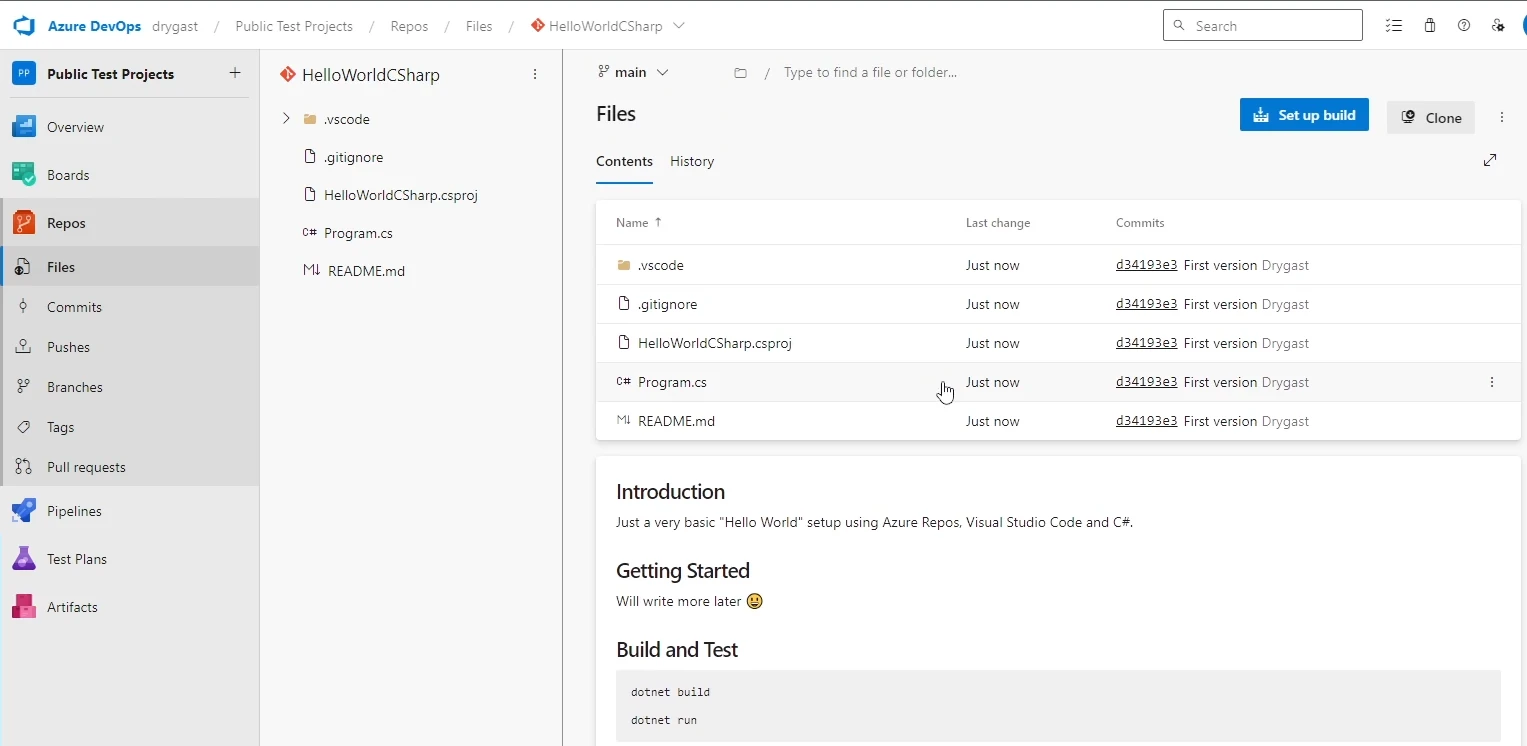Add new item with plus icon

point(235,73)
